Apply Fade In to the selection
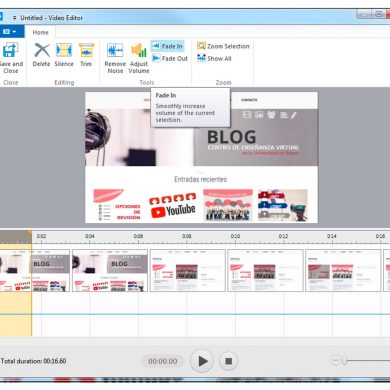This screenshot has width=390, height=390. pos(168,46)
